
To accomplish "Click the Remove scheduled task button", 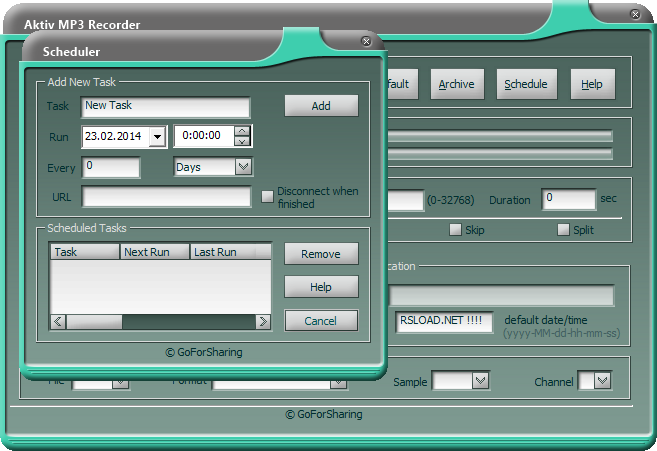I will 321,254.
